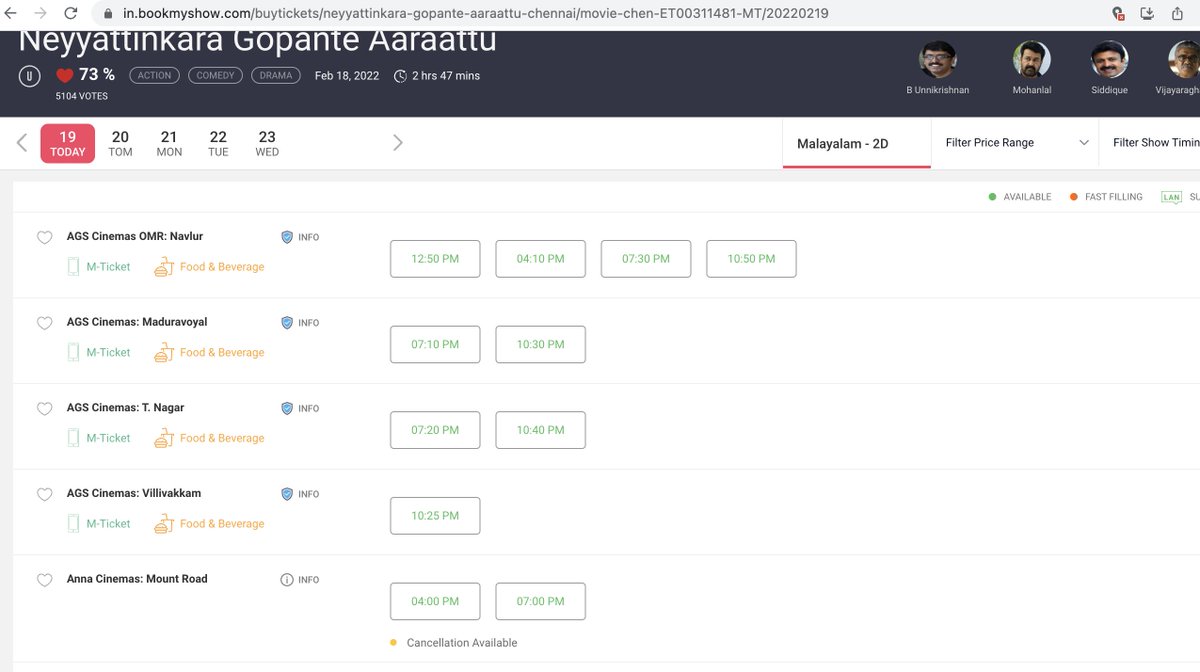The image size is (1200, 672).
Task: Select date 19 TODAY
Action: coord(68,143)
